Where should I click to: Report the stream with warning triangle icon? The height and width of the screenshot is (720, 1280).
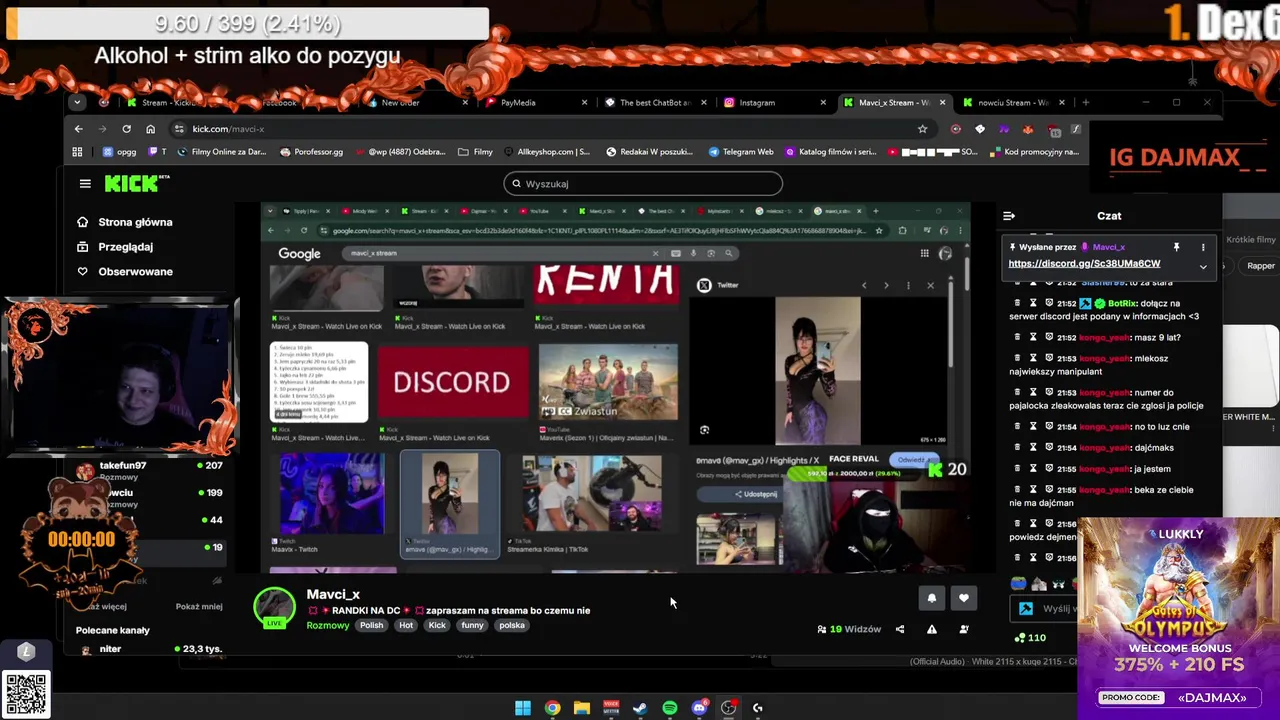[932, 629]
